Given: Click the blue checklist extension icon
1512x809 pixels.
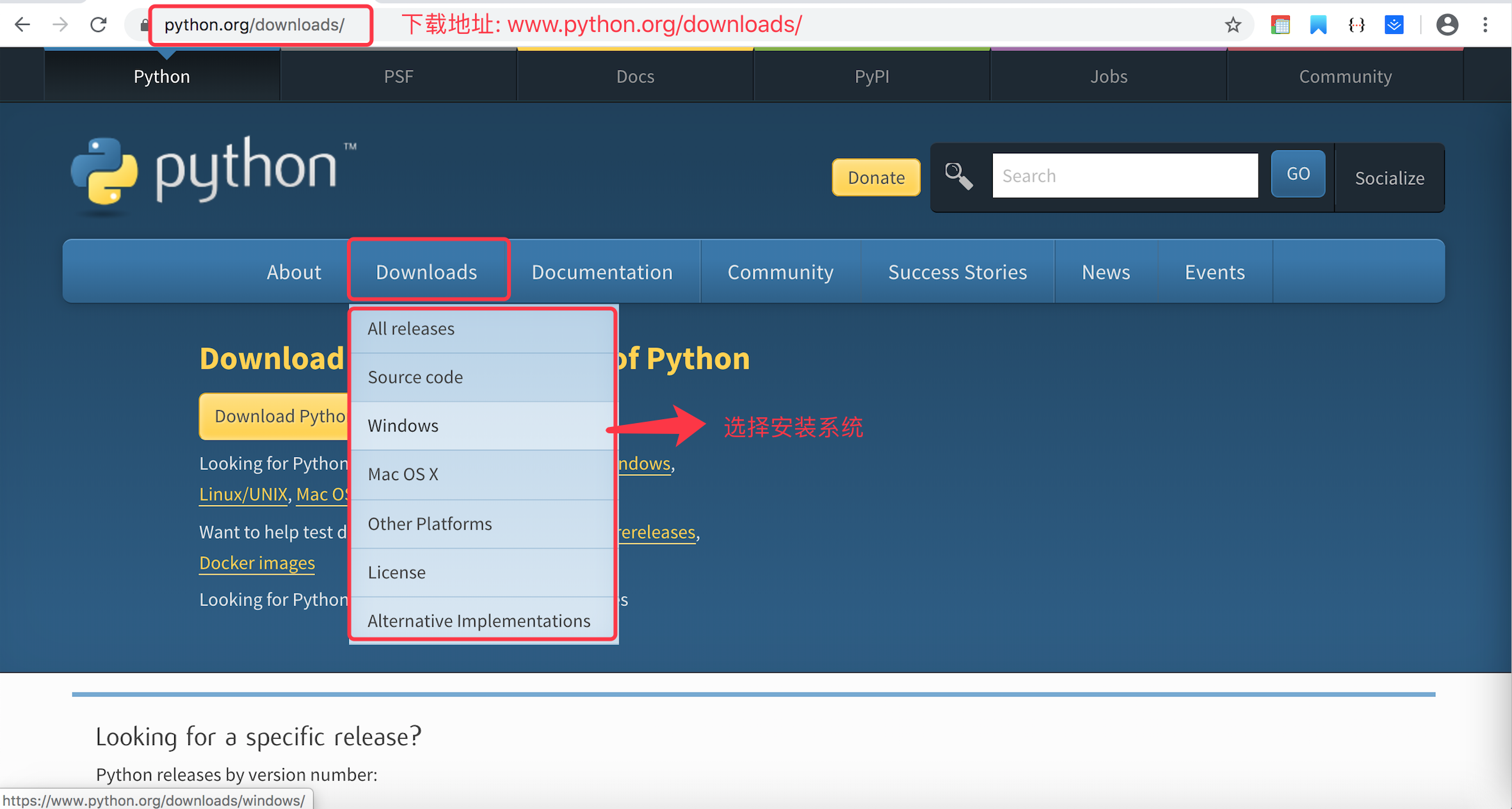Looking at the screenshot, I should pos(1394,25).
